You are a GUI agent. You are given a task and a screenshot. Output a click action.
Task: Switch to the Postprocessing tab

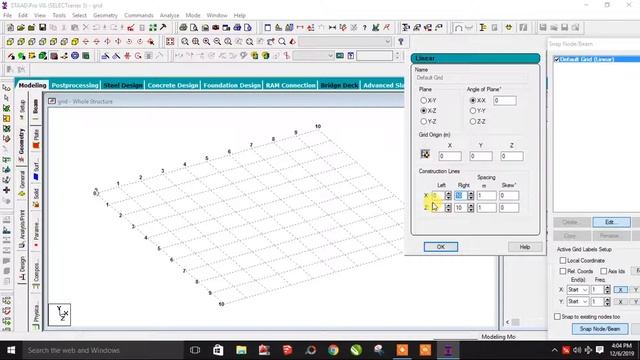point(75,85)
